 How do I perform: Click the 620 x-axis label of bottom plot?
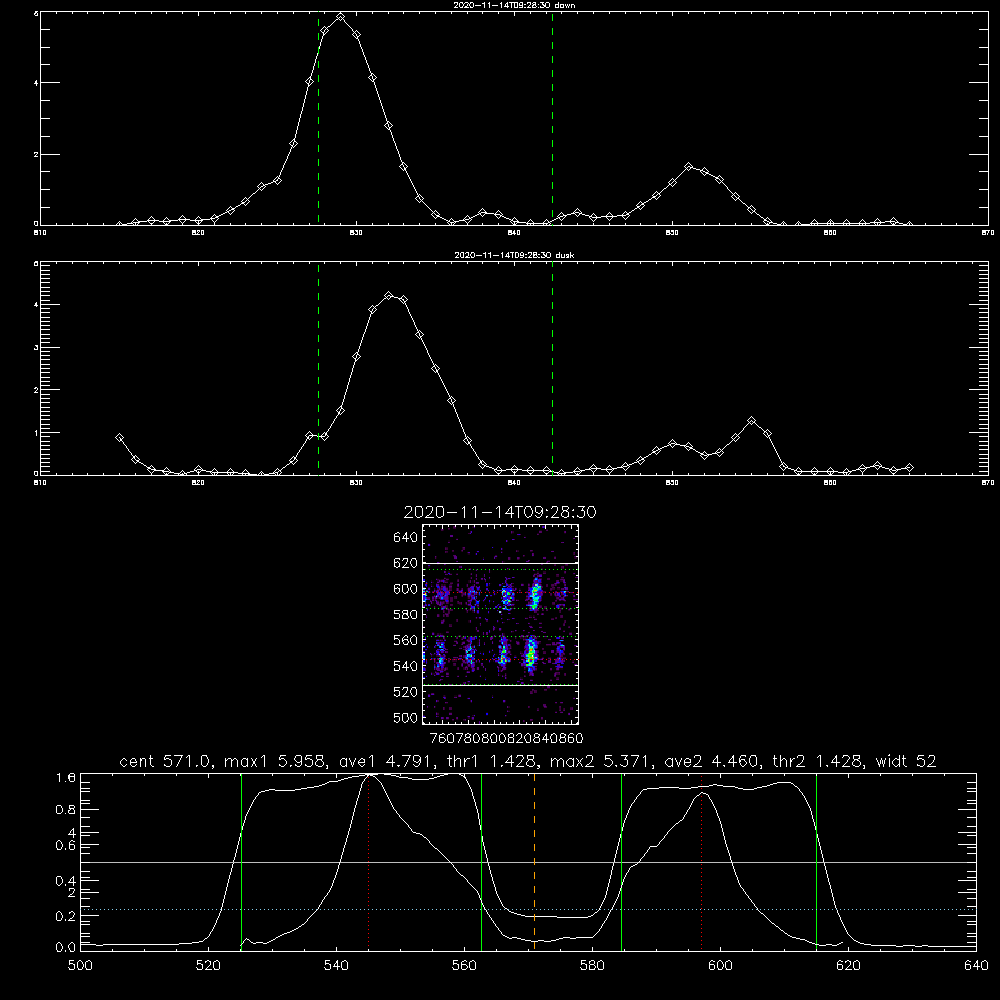click(848, 966)
